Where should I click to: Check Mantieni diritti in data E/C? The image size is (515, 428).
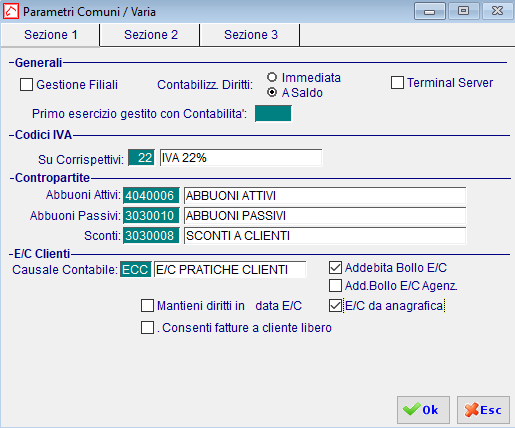pyautogui.click(x=147, y=305)
